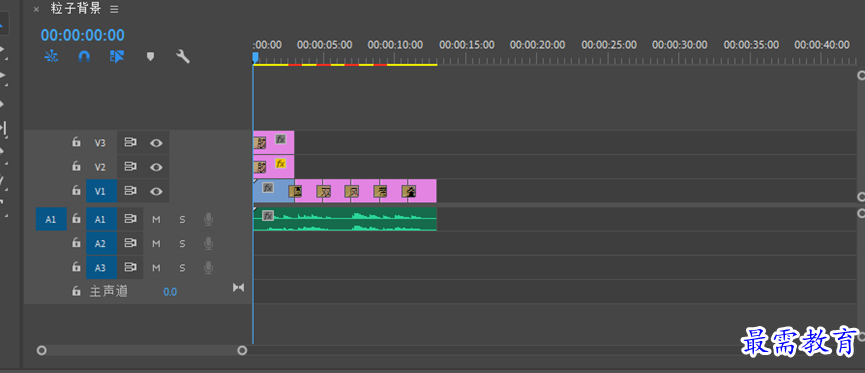Open timeline display settings wrench
This screenshot has height=373, width=865.
coord(183,56)
